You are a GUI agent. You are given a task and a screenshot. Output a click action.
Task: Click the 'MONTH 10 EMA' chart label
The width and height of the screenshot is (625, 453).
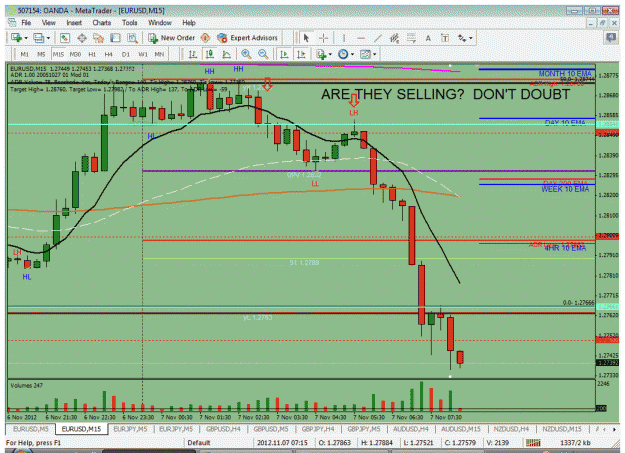coord(565,74)
